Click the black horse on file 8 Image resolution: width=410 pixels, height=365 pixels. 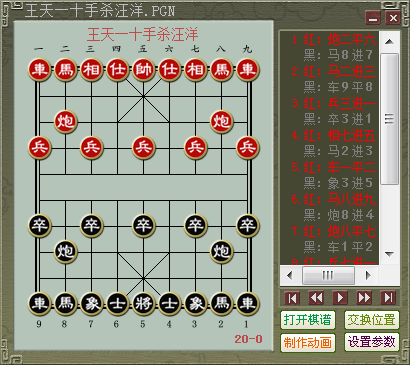coord(65,304)
